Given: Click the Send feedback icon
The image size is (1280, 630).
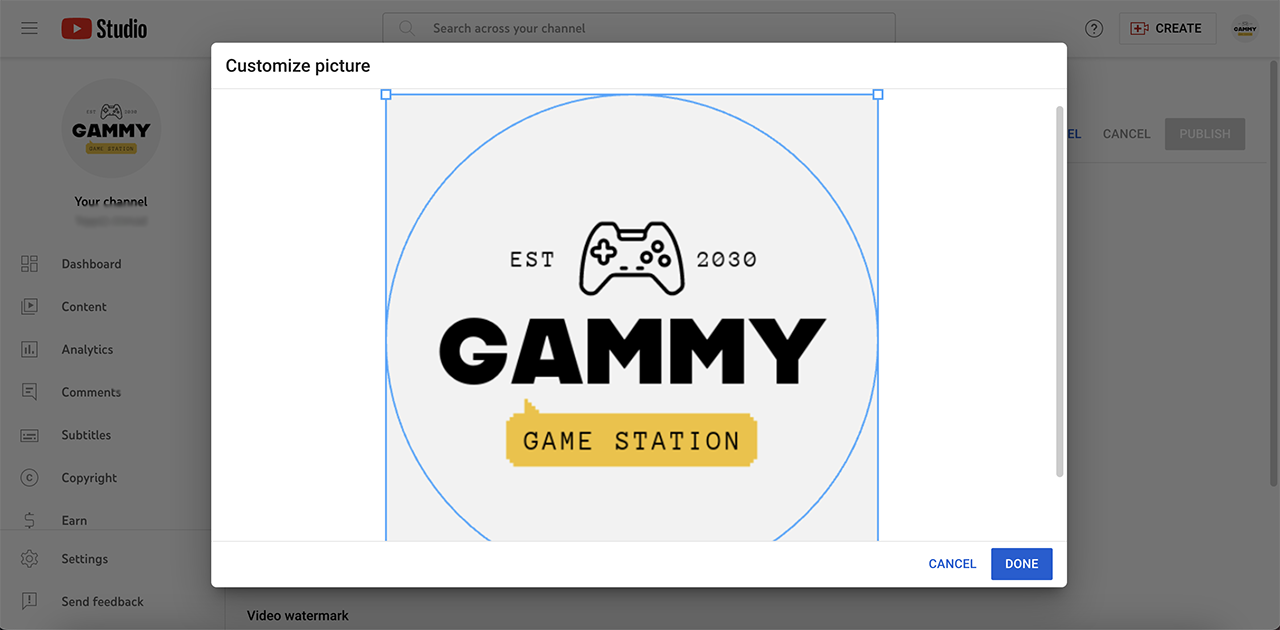Looking at the screenshot, I should (29, 602).
